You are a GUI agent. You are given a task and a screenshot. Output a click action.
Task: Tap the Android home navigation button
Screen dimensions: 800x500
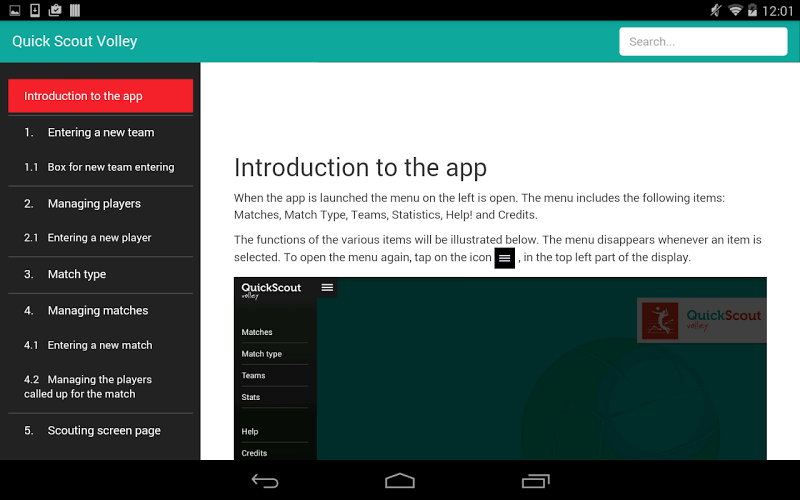(399, 481)
